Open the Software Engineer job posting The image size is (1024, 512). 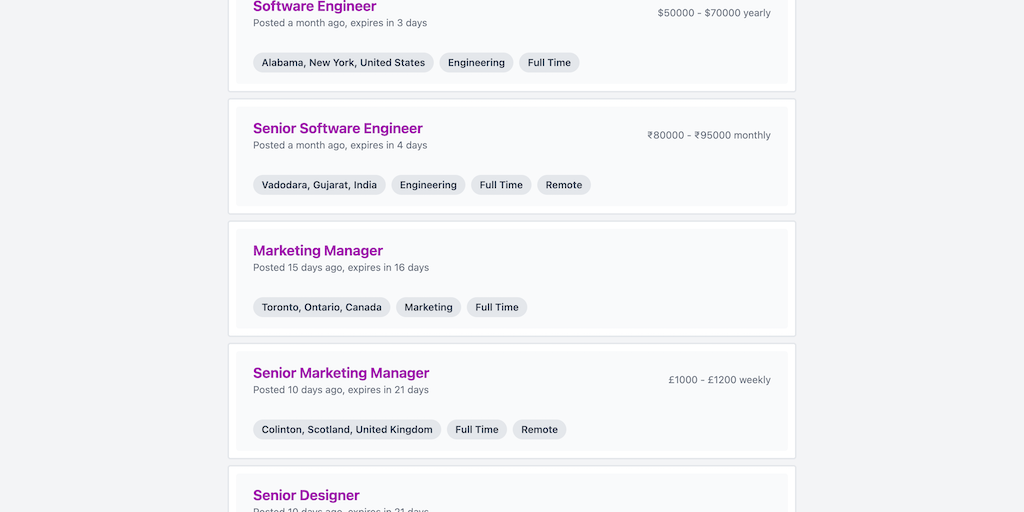(314, 7)
